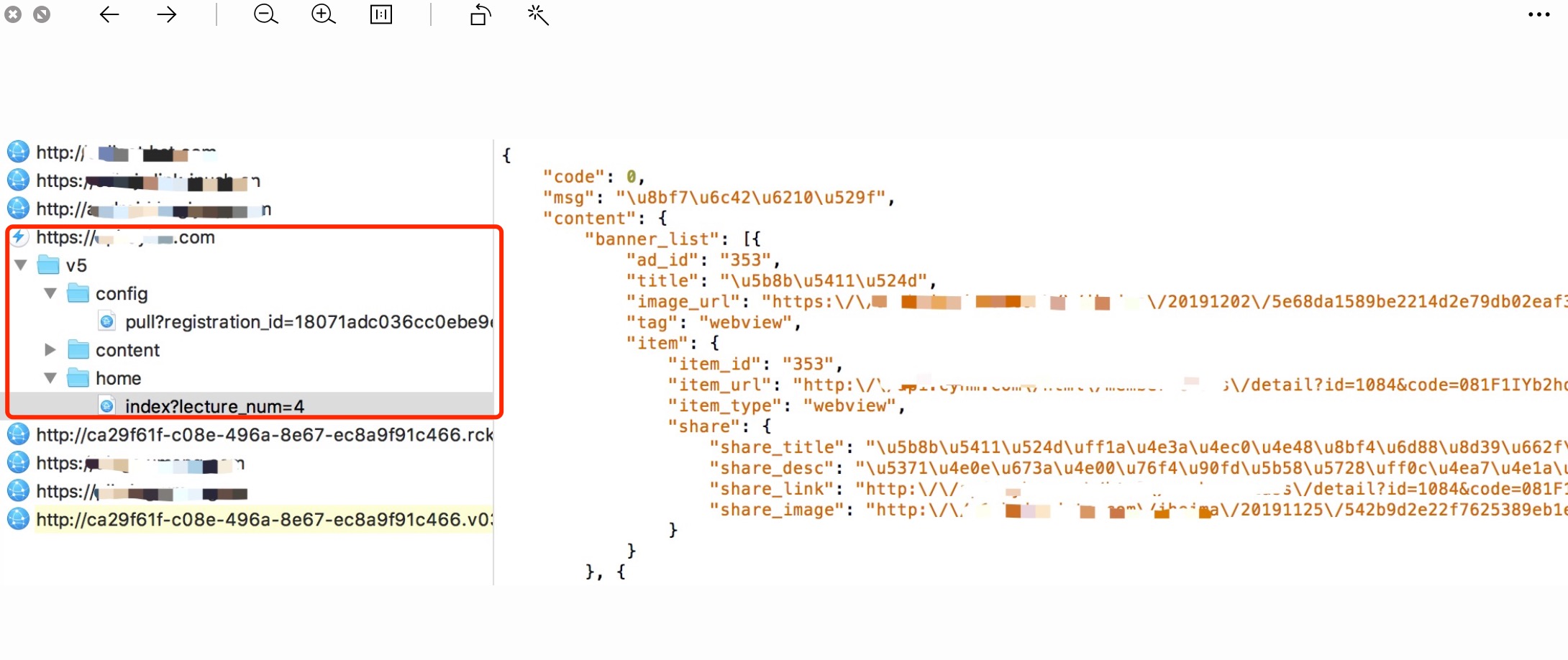Click the "image_url" key
The height and width of the screenshot is (660, 1568).
coord(683,302)
